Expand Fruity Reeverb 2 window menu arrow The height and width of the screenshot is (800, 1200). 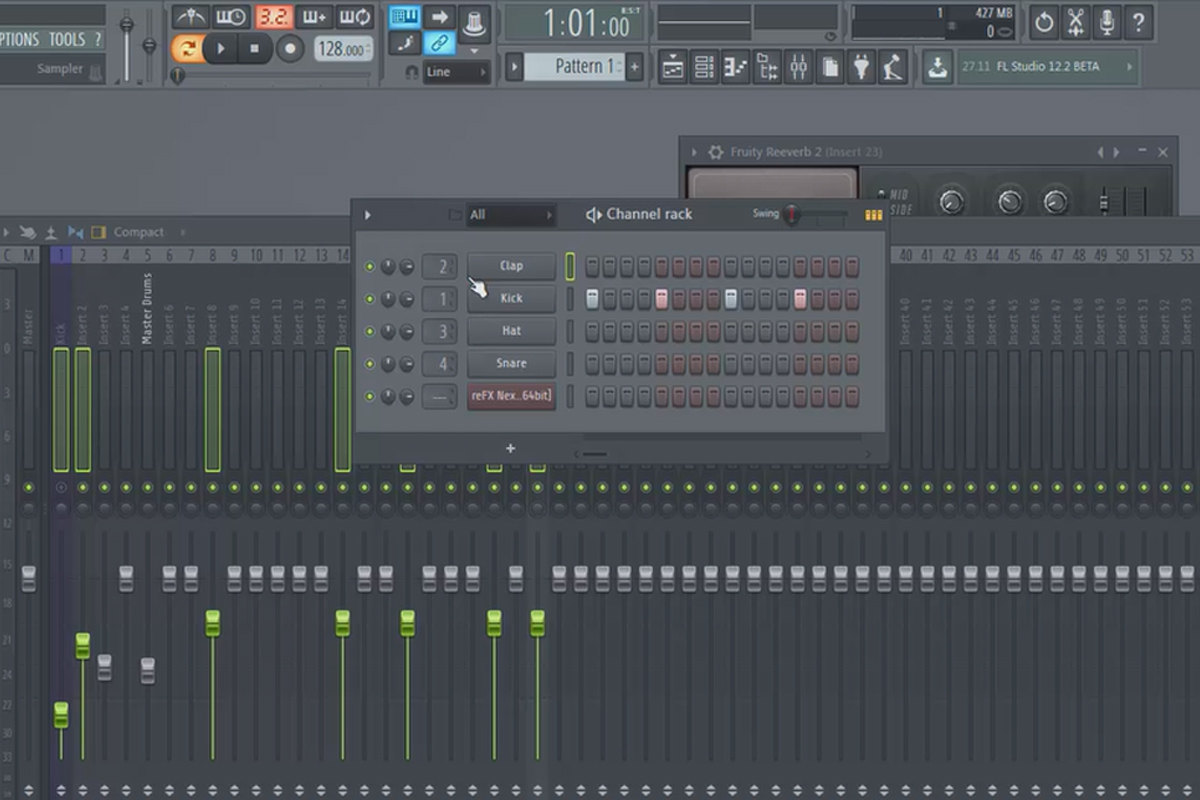point(692,152)
